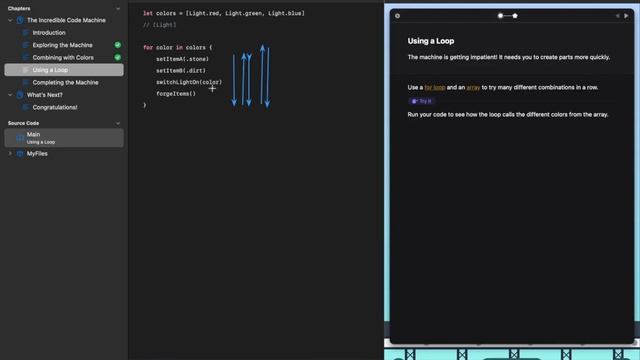640x360 pixels.
Task: Click the Combining with Colors page icon
Action: (25, 58)
